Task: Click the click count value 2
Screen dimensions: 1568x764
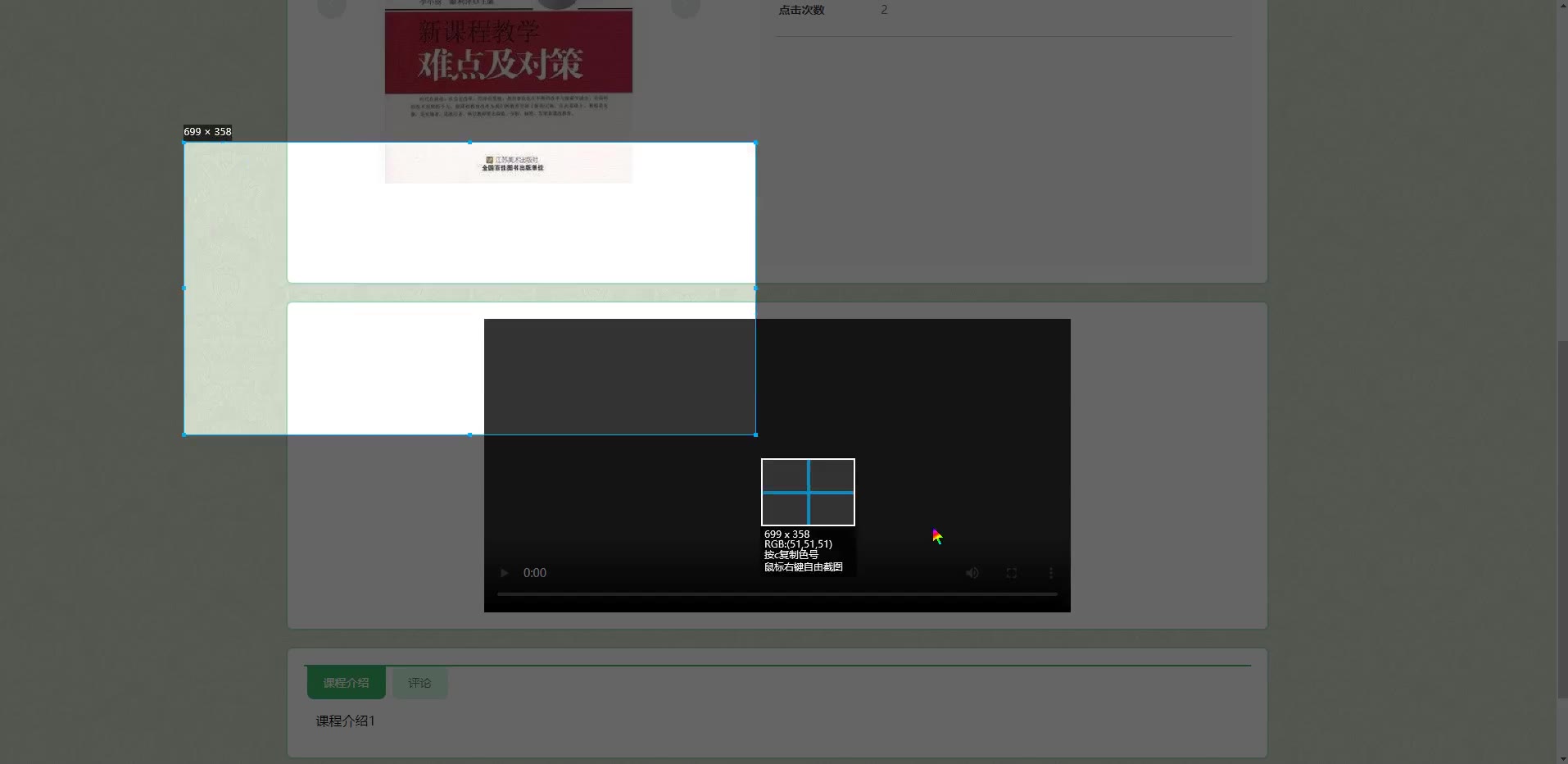Action: tap(884, 10)
